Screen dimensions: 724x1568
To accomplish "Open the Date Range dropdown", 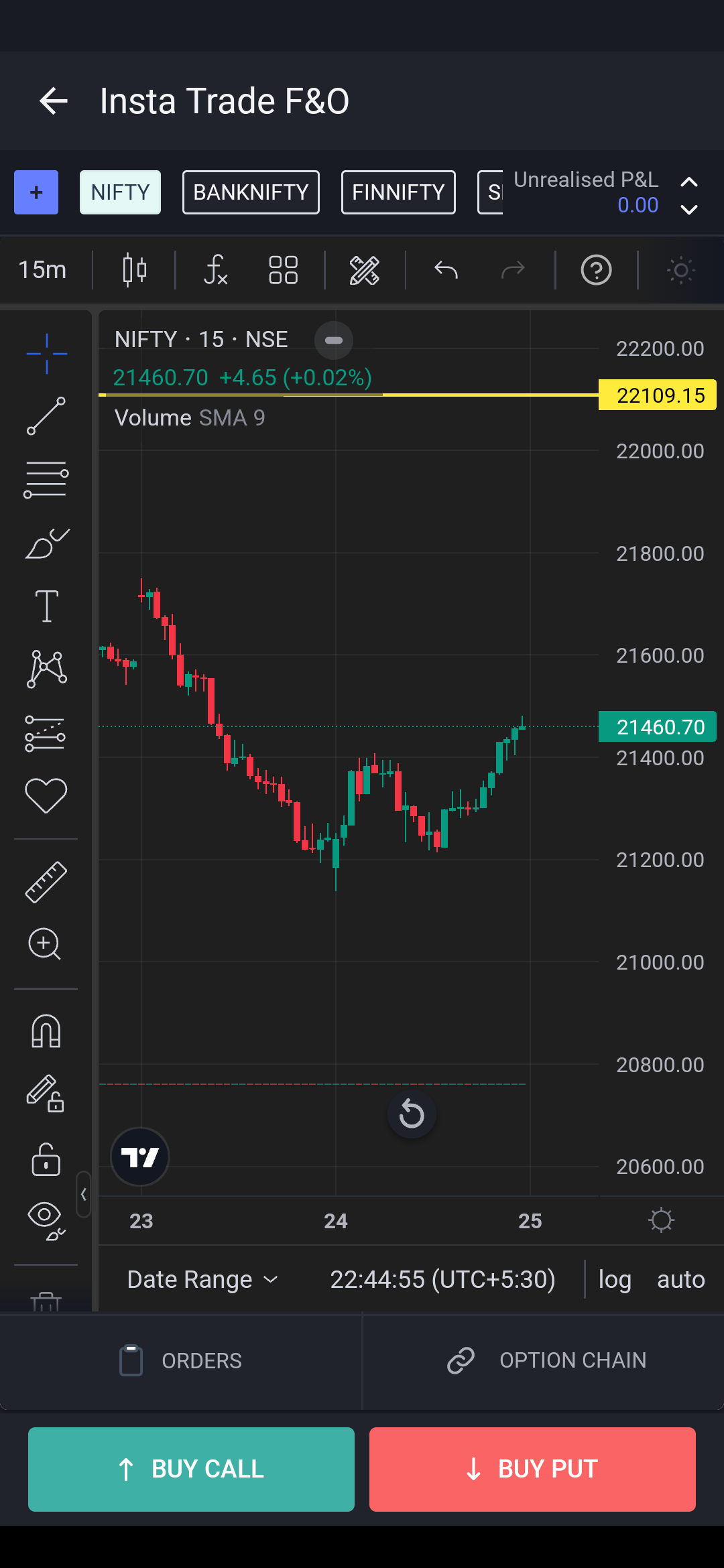I will [202, 1279].
